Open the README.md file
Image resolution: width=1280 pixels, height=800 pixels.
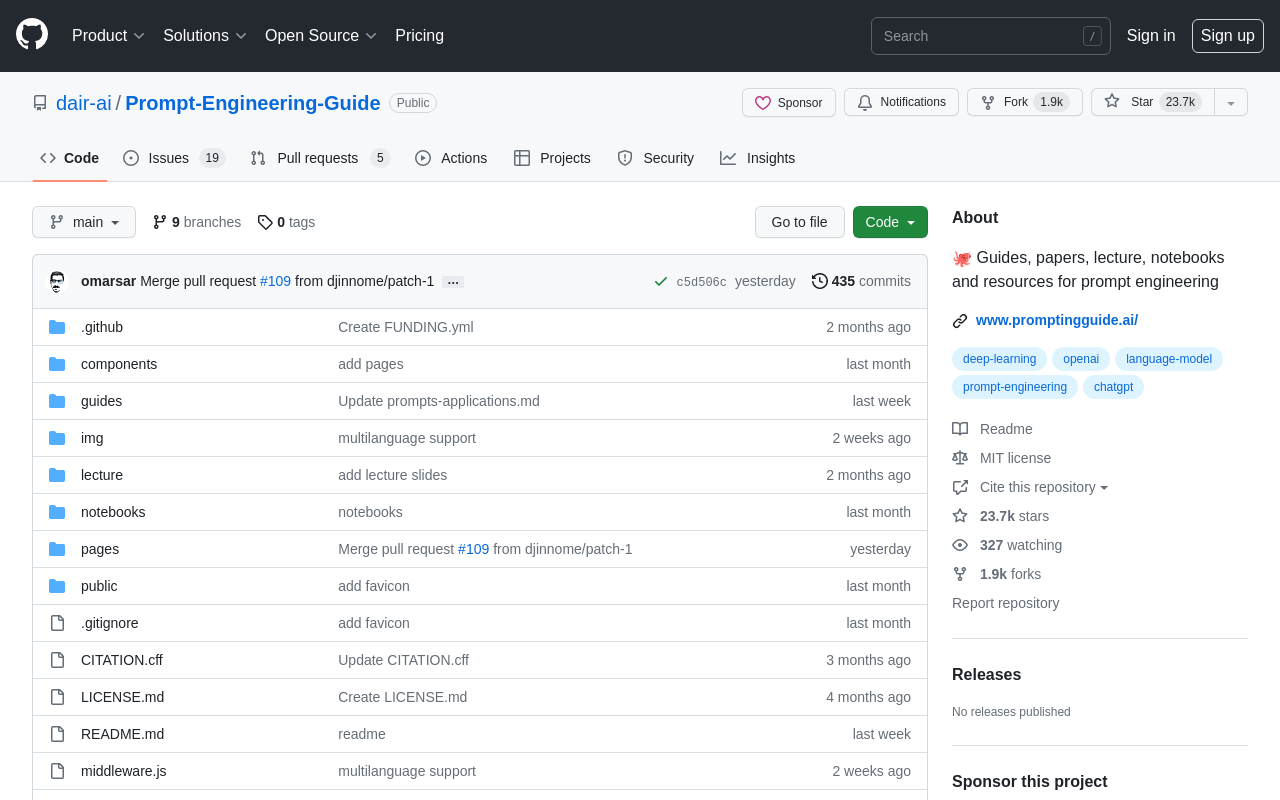point(122,734)
